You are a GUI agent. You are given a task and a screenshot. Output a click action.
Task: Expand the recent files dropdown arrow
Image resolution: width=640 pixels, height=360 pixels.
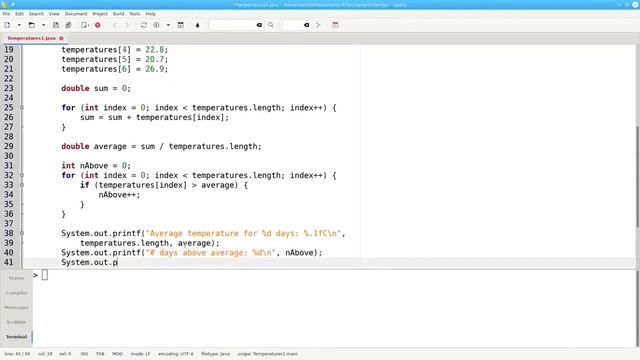click(x=43, y=25)
